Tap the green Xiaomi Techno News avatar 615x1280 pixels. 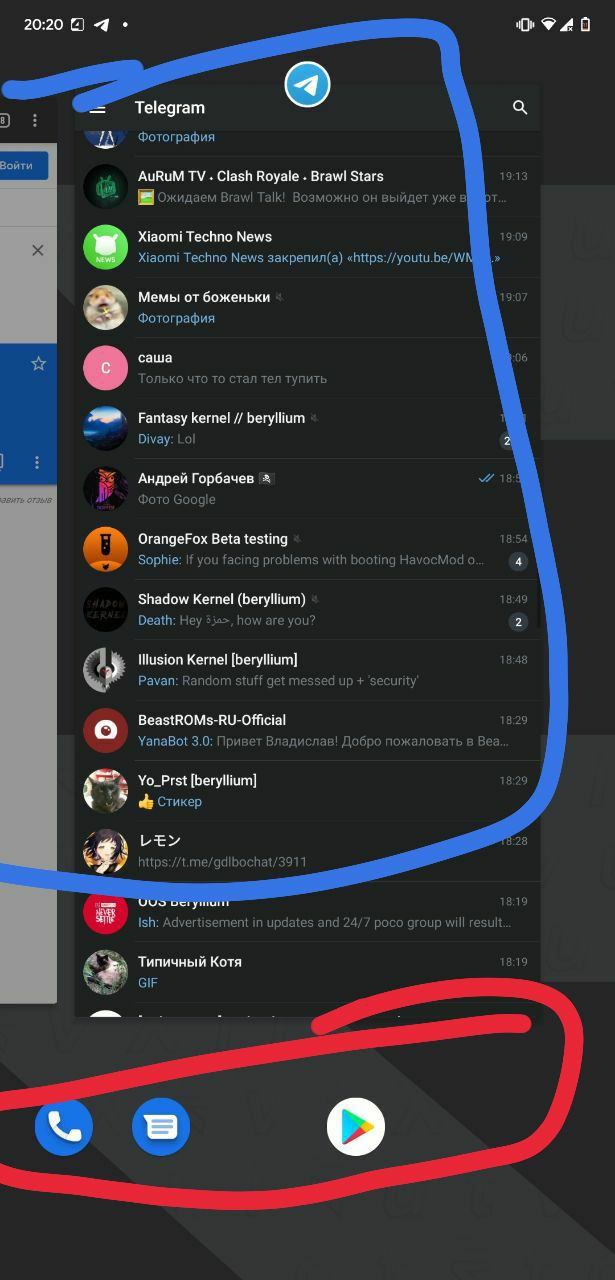pos(105,247)
